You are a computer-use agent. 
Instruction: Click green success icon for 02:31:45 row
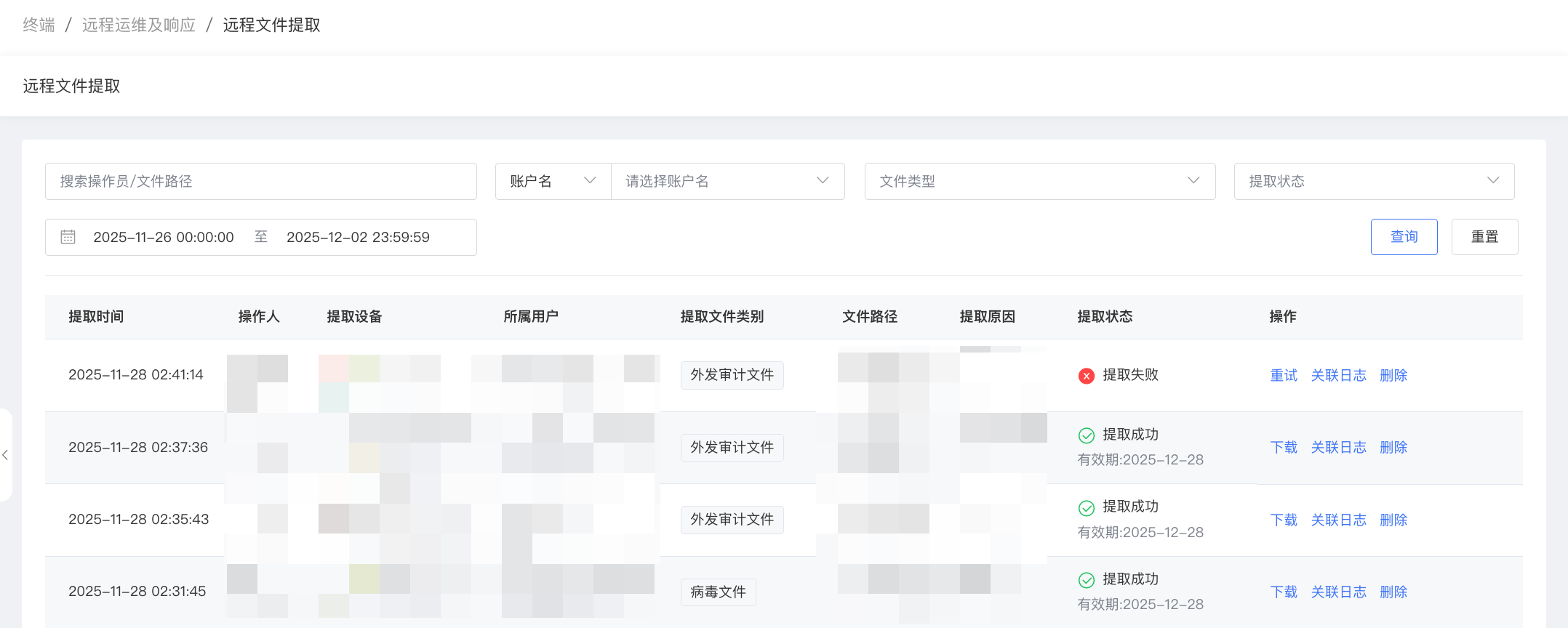(1086, 580)
